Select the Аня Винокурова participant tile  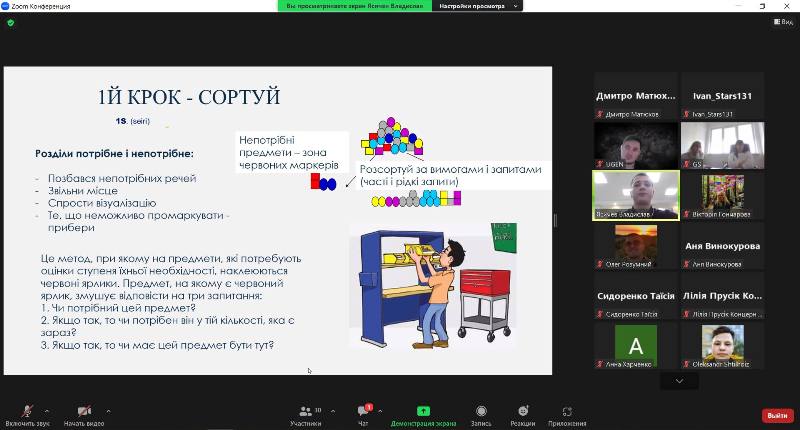tap(722, 245)
